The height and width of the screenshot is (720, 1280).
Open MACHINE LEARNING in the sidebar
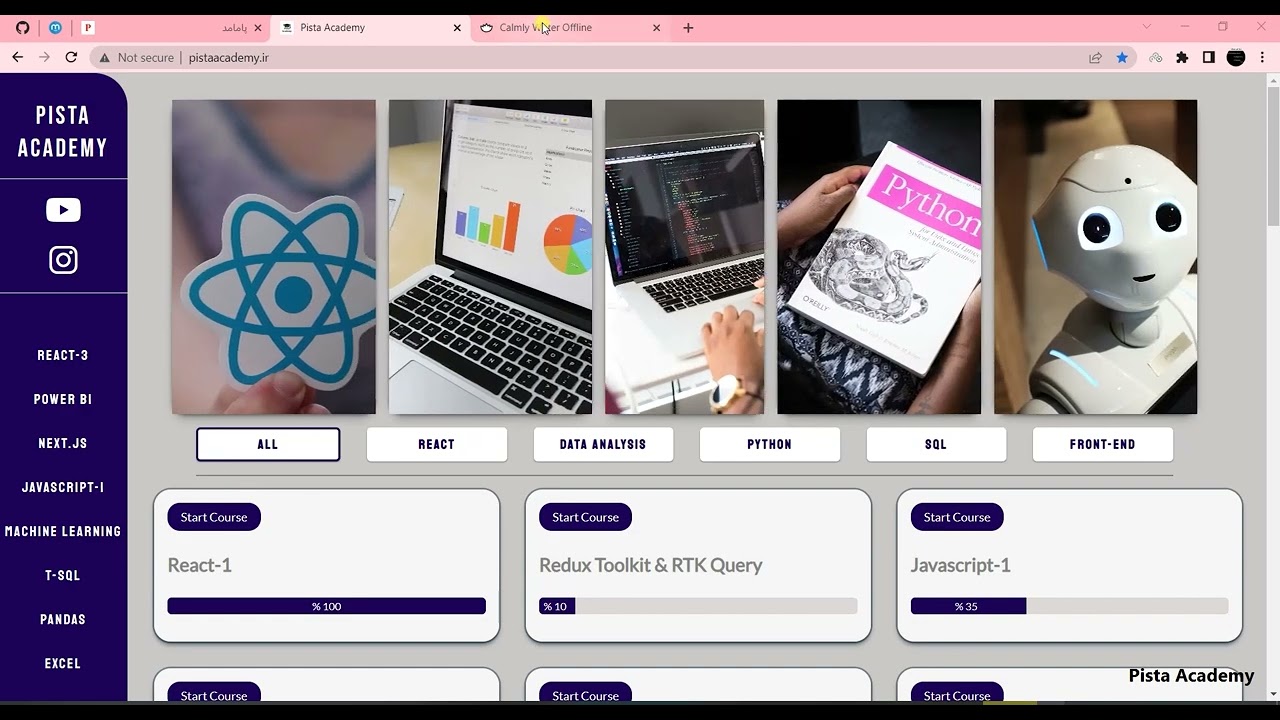(x=63, y=531)
